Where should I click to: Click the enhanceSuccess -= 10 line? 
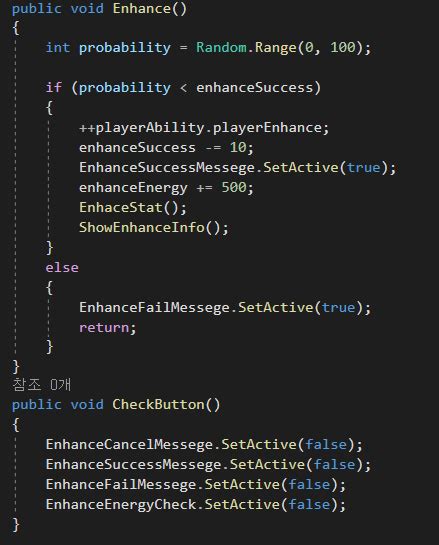[166, 148]
